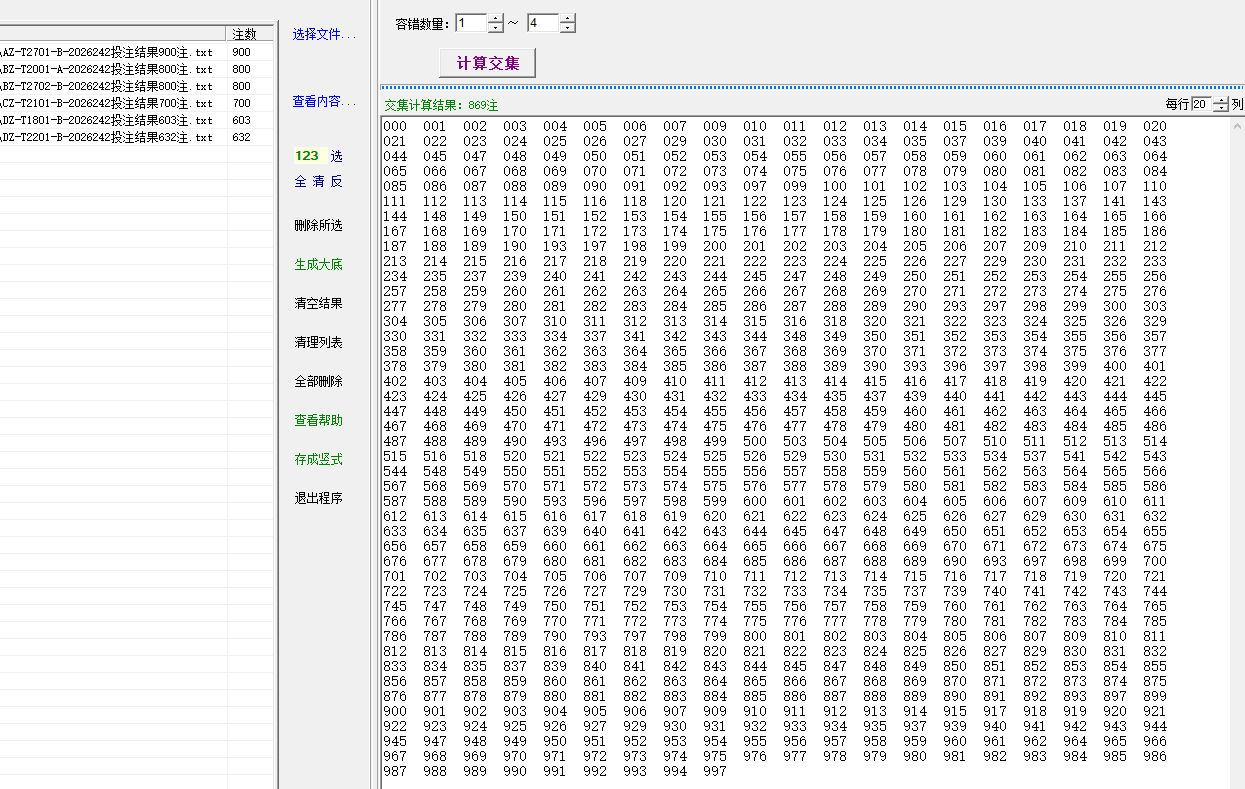Click 清理列表 to clean the list
The height and width of the screenshot is (789, 1245).
click(x=318, y=342)
